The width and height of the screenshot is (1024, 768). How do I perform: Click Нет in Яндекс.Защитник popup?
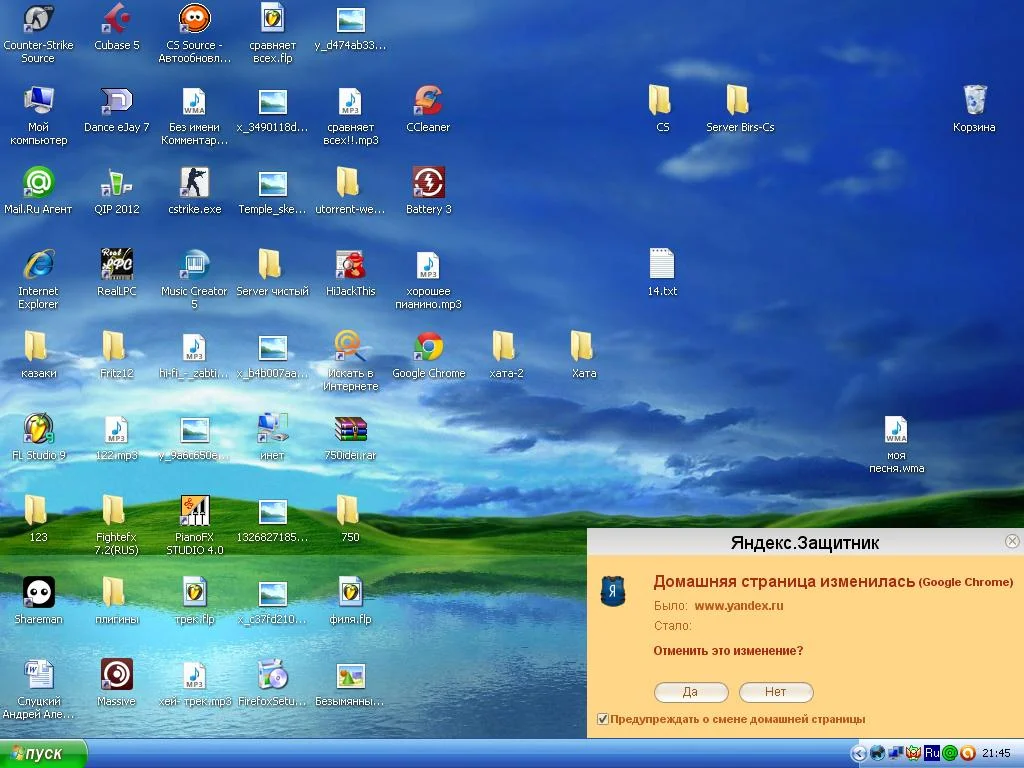[776, 692]
